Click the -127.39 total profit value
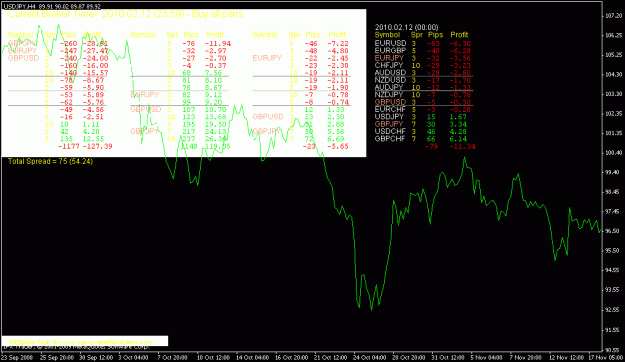This screenshot has width=625, height=362. [97, 146]
